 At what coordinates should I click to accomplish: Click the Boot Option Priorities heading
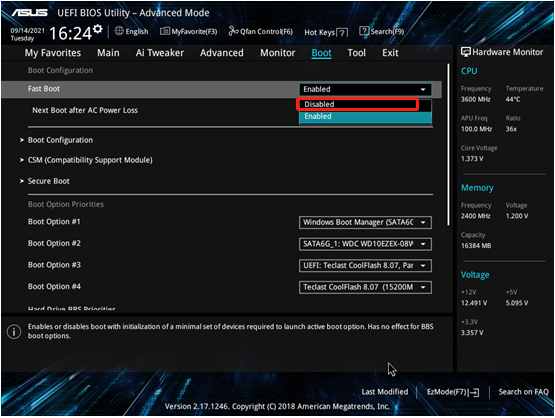[x=66, y=205]
